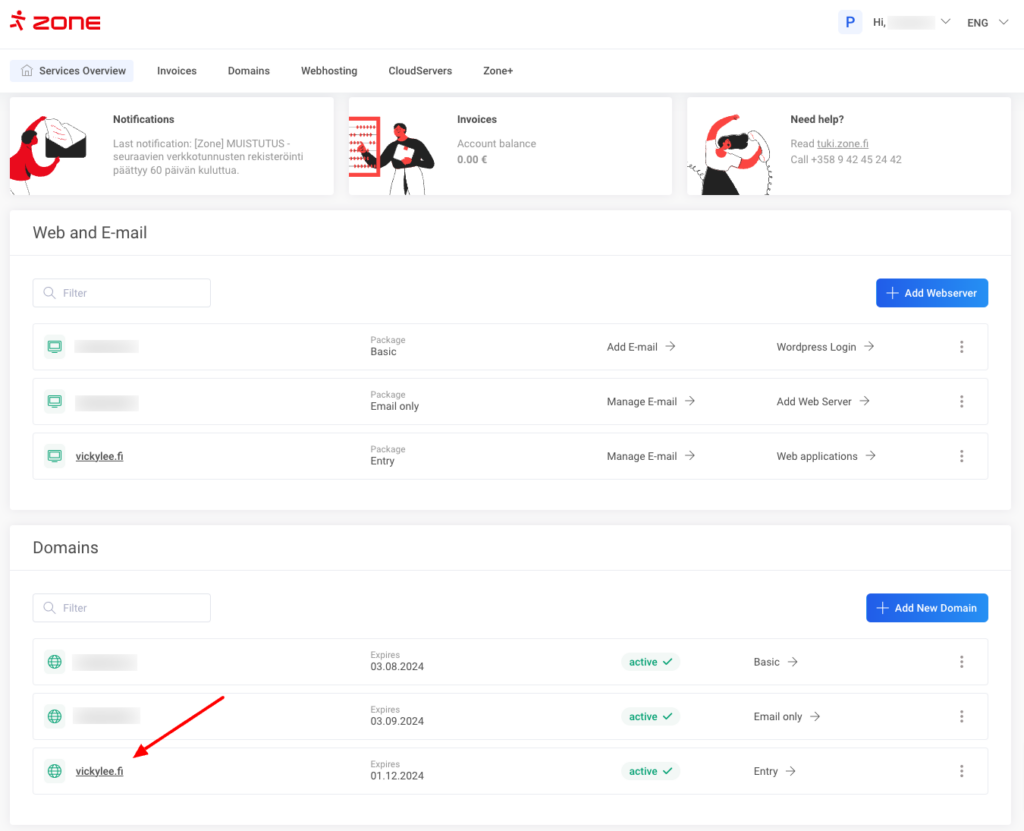Click globe icon beside vickylee.fi domain

click(55, 771)
